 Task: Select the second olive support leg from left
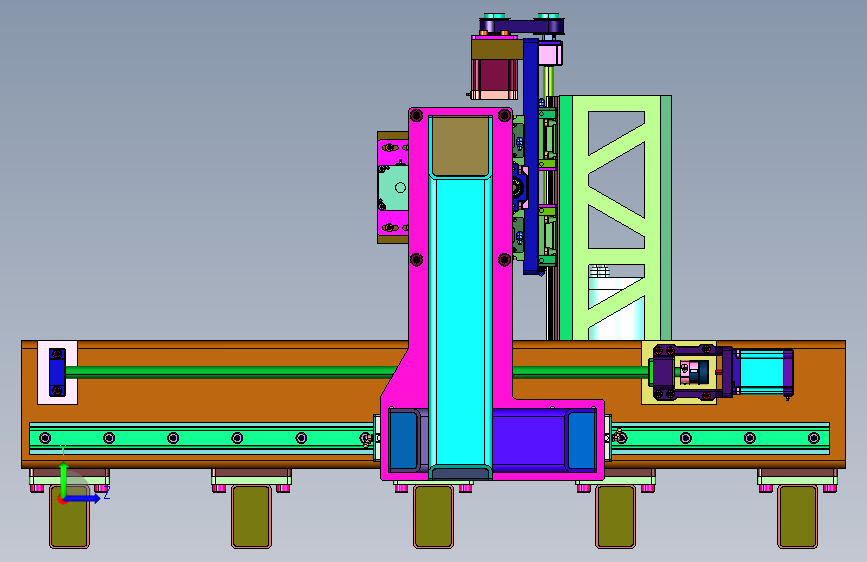click(251, 517)
